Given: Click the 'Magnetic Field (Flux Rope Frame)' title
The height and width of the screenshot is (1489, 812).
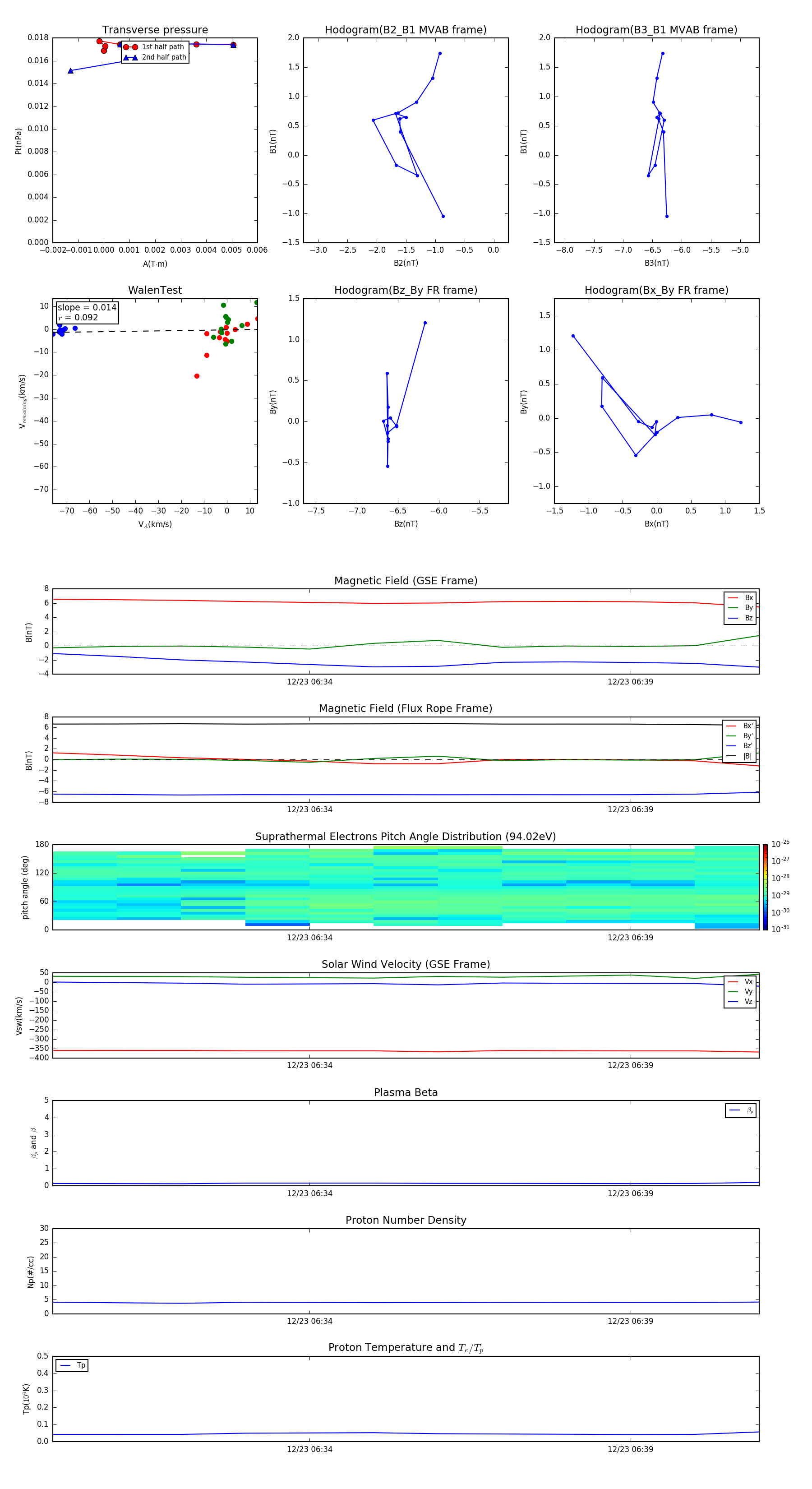Looking at the screenshot, I should pyautogui.click(x=406, y=709).
